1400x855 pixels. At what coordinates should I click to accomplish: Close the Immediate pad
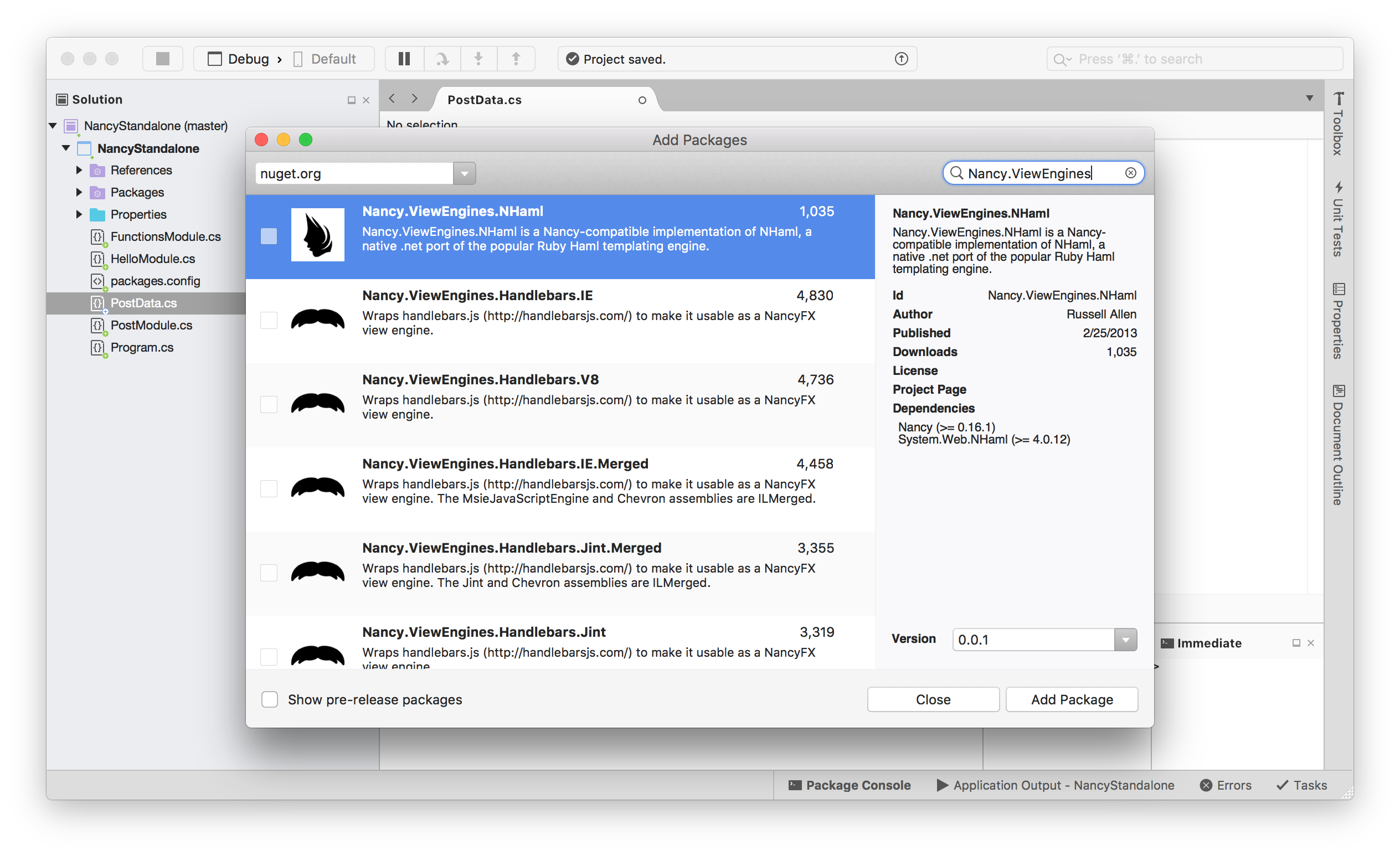click(1310, 642)
